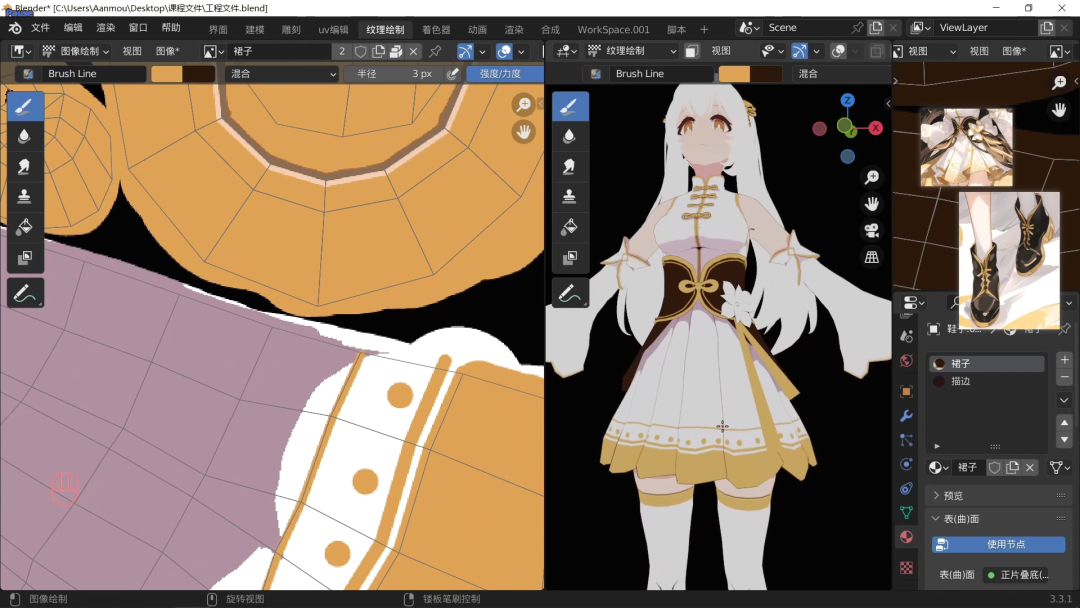Image resolution: width=1080 pixels, height=608 pixels.
Task: Click the X axis on navigation gizmo
Action: pyautogui.click(x=875, y=127)
